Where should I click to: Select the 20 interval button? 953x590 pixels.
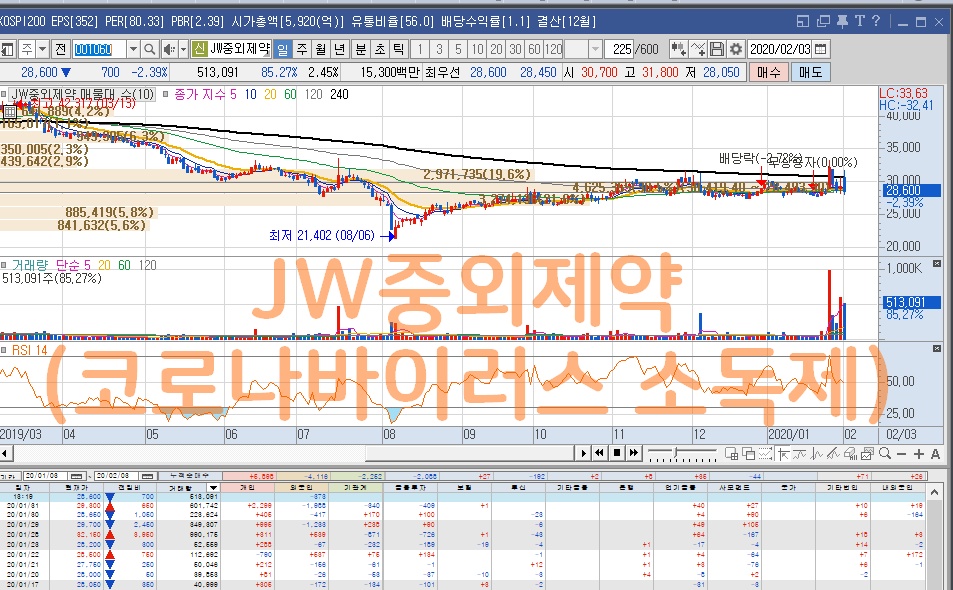pos(497,49)
